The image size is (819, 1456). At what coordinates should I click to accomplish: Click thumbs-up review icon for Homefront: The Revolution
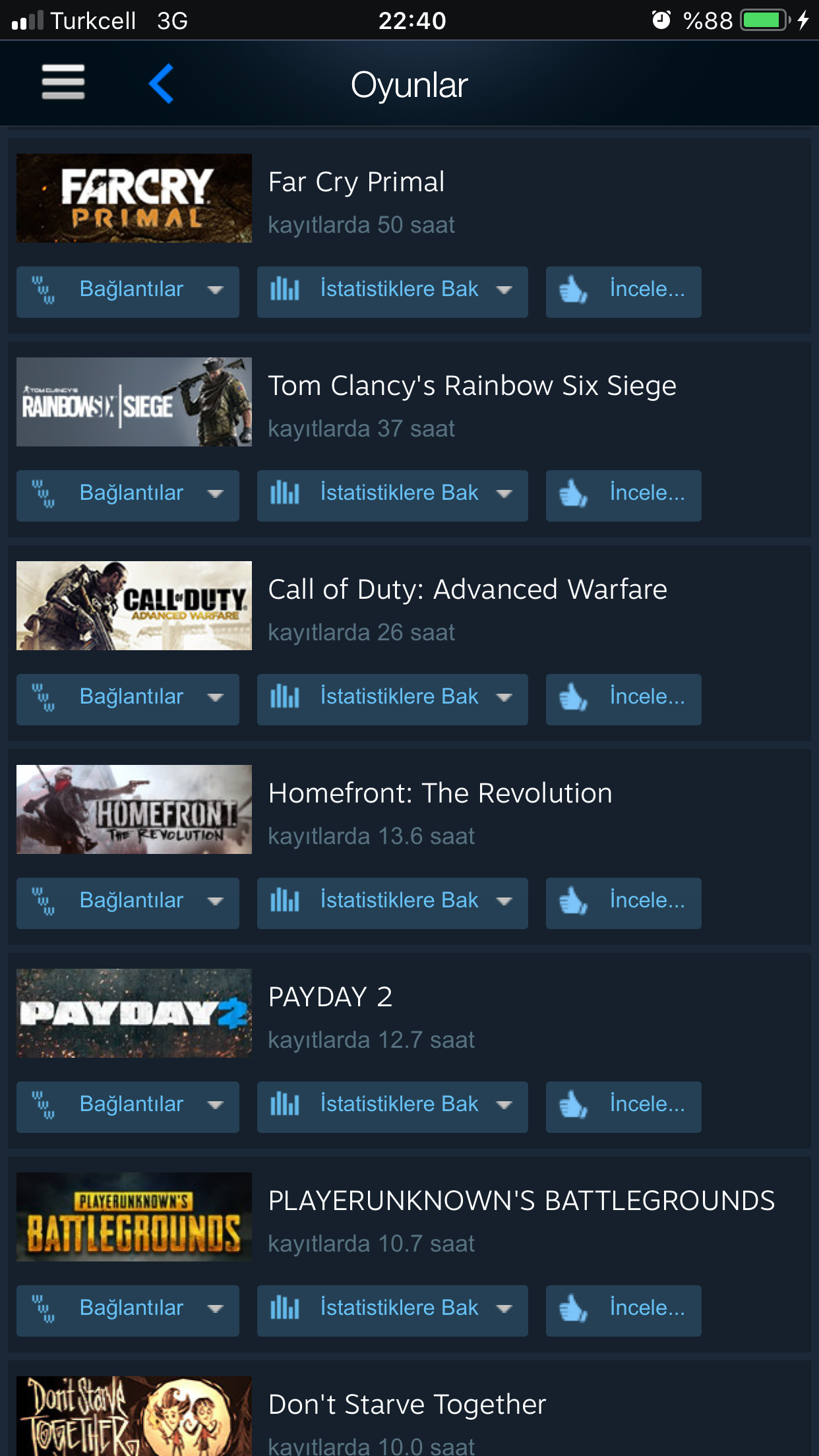point(573,901)
